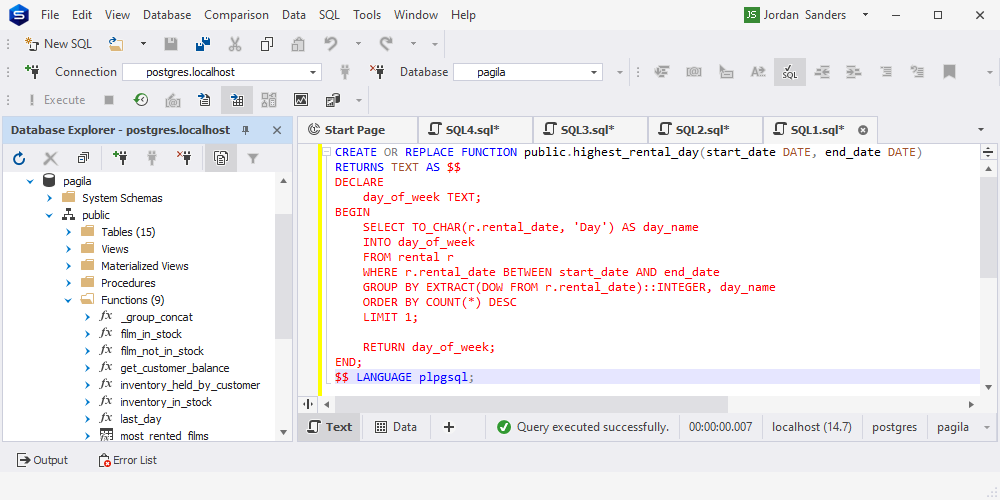Click the Save All icon

click(203, 43)
